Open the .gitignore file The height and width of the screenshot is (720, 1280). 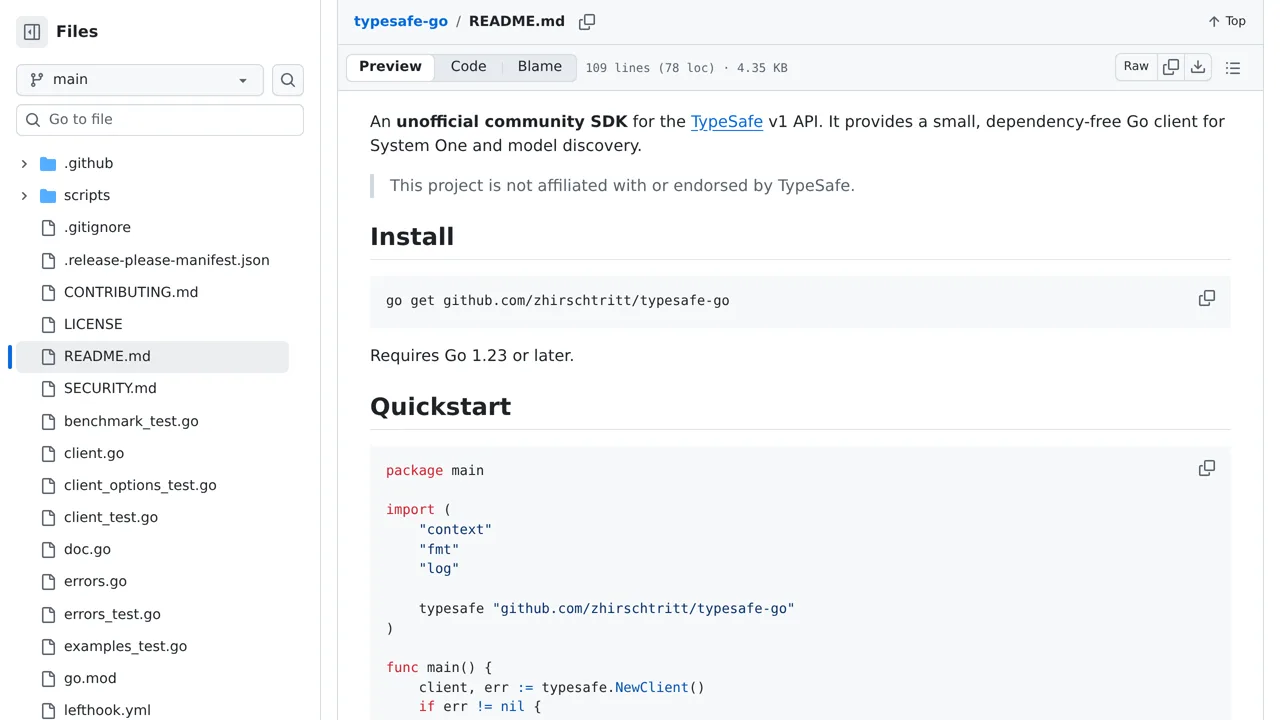click(97, 228)
